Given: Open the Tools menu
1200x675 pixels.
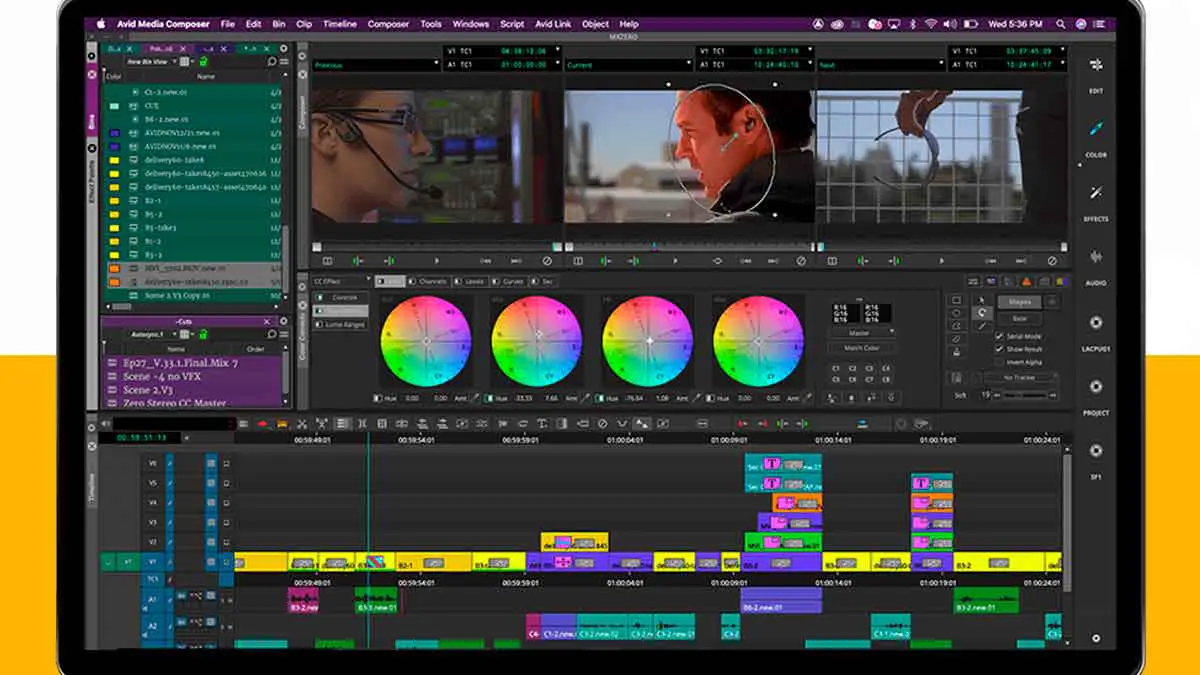Looking at the screenshot, I should click(x=431, y=24).
